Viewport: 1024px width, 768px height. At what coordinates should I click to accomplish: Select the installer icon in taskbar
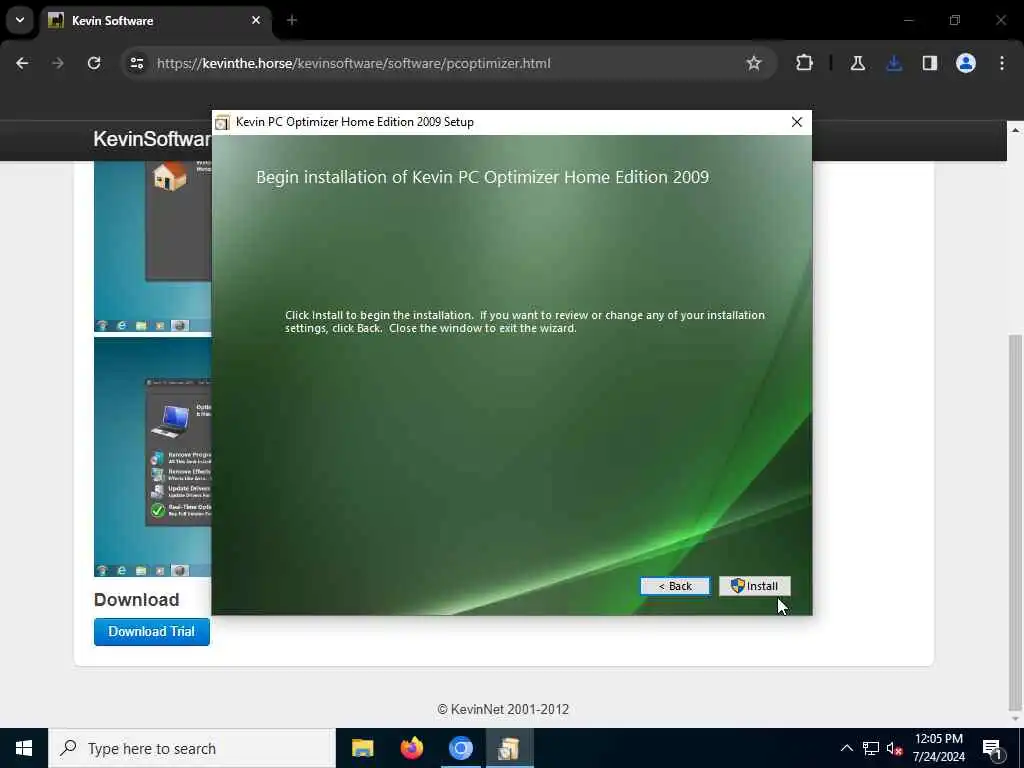[x=509, y=748]
